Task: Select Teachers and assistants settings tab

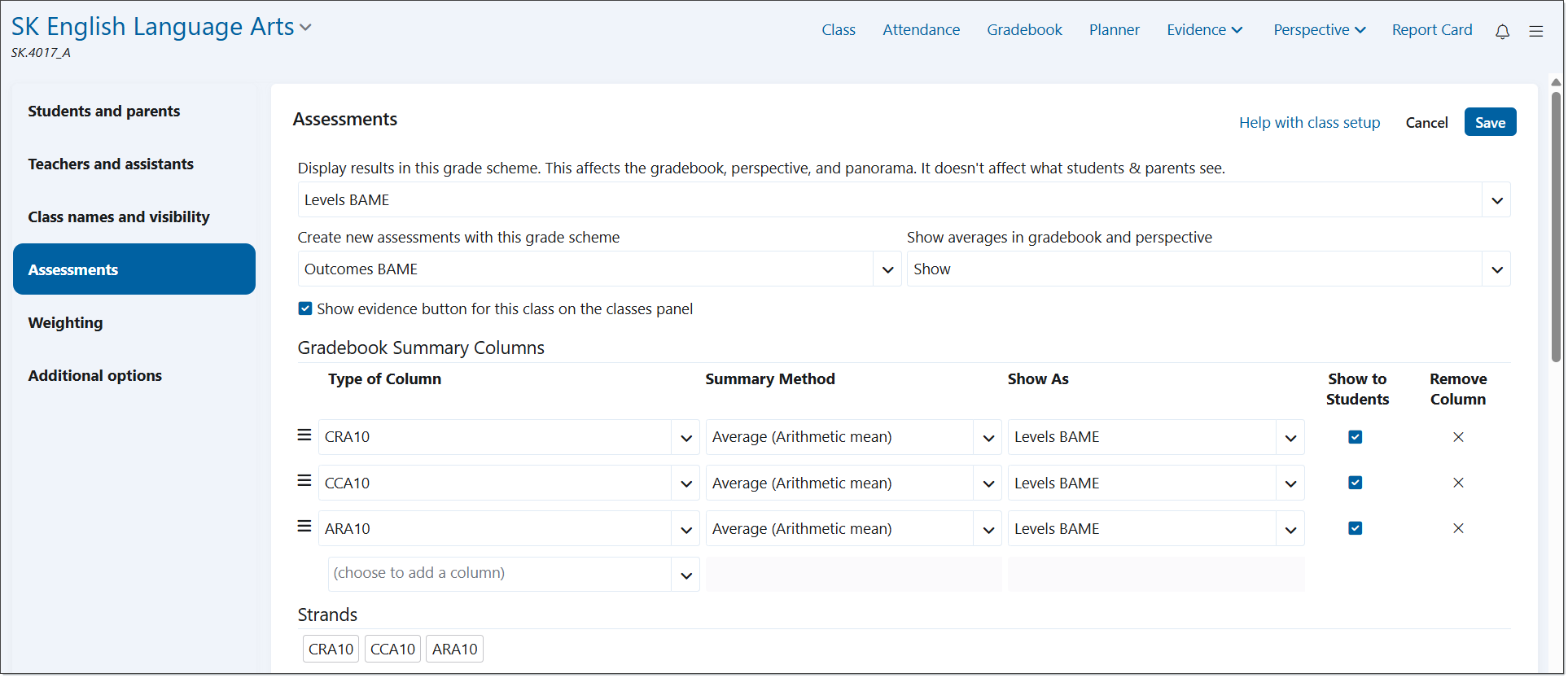Action: [x=134, y=164]
